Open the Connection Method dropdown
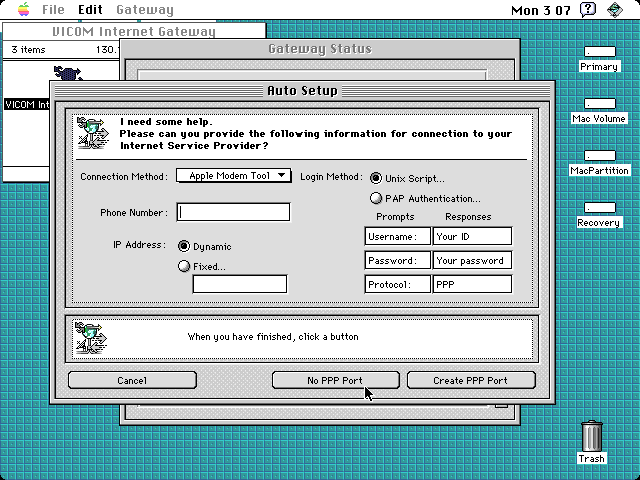Image resolution: width=640 pixels, height=480 pixels. click(x=233, y=176)
